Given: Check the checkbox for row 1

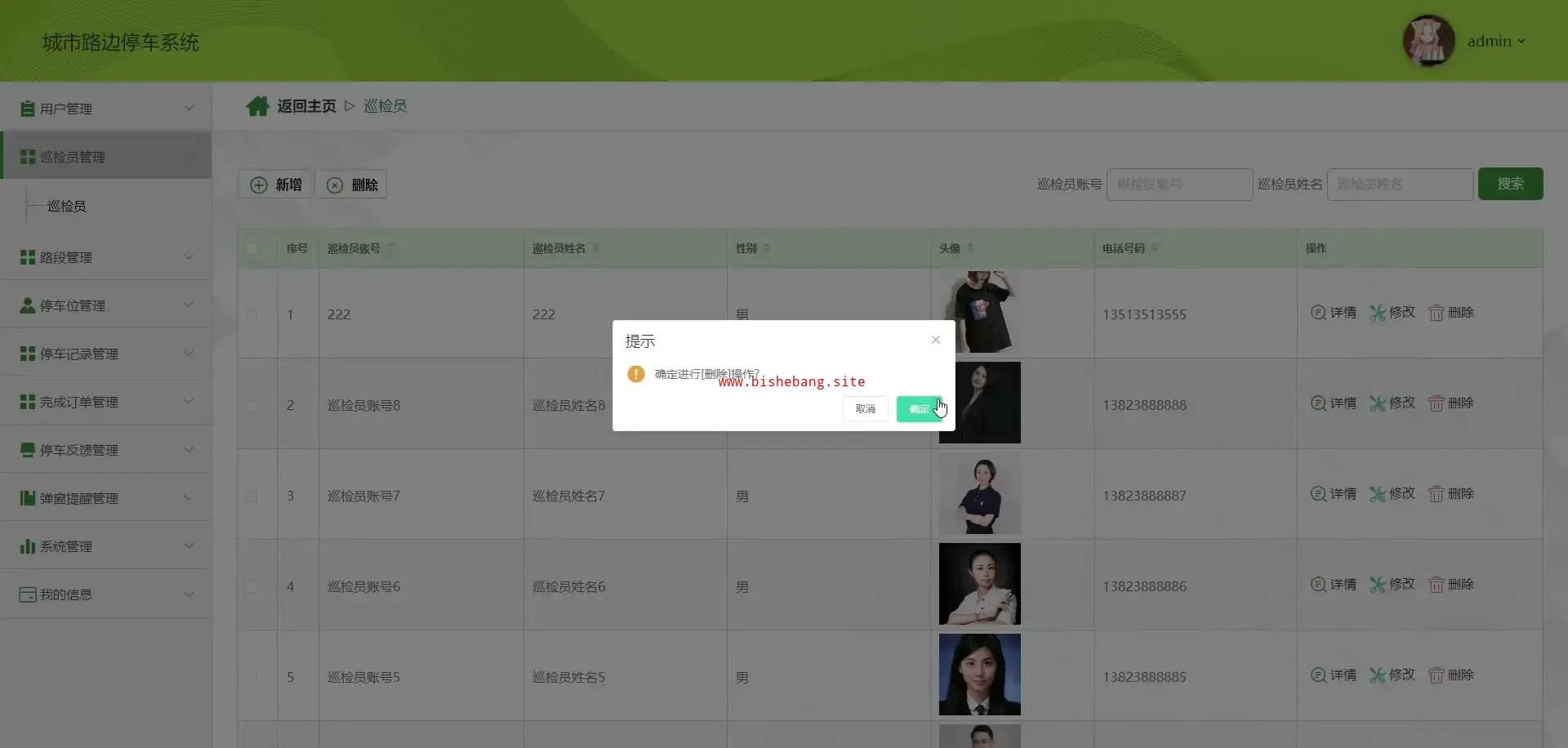Looking at the screenshot, I should click(252, 314).
